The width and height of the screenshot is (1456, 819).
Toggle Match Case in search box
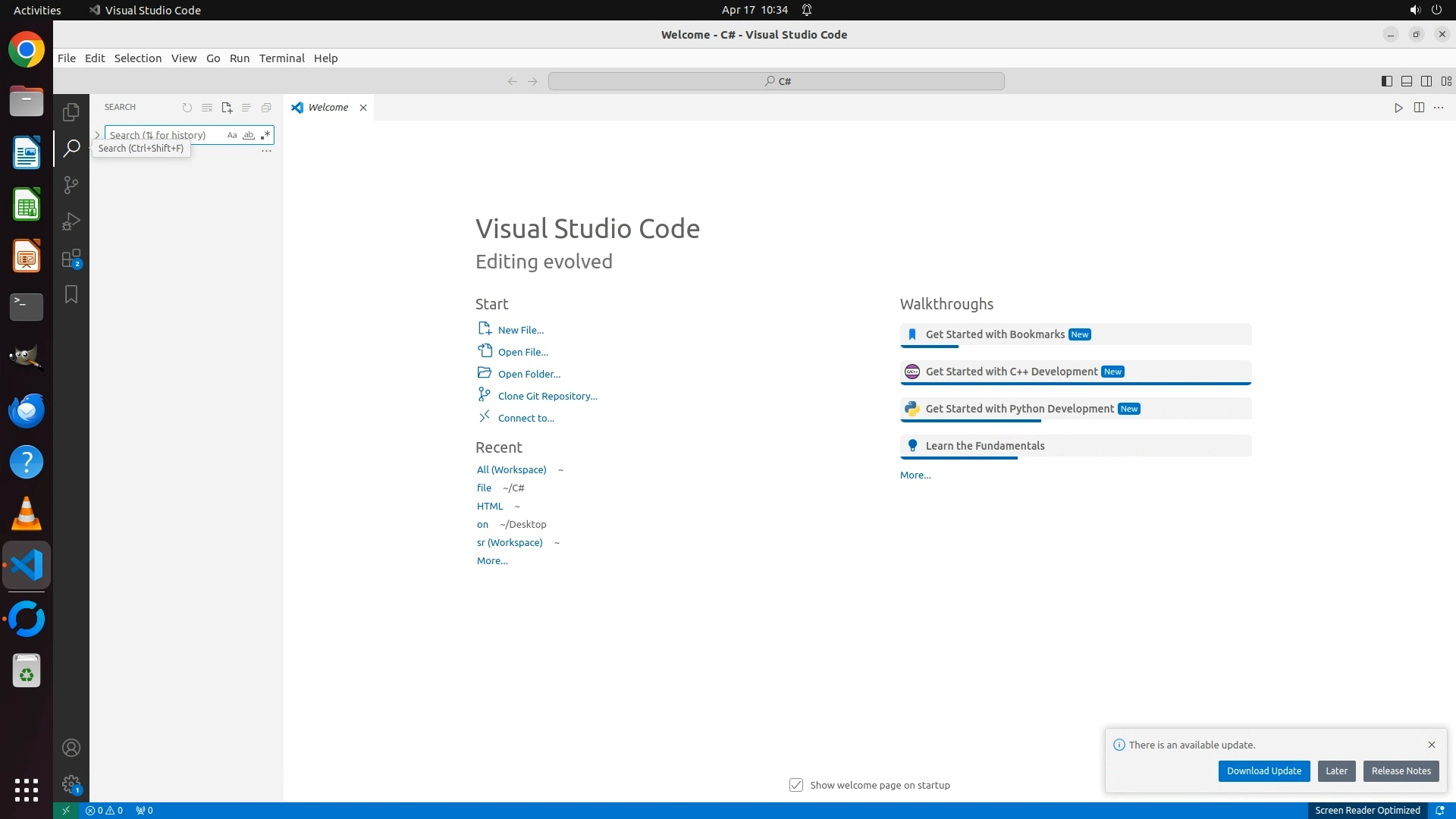point(232,135)
